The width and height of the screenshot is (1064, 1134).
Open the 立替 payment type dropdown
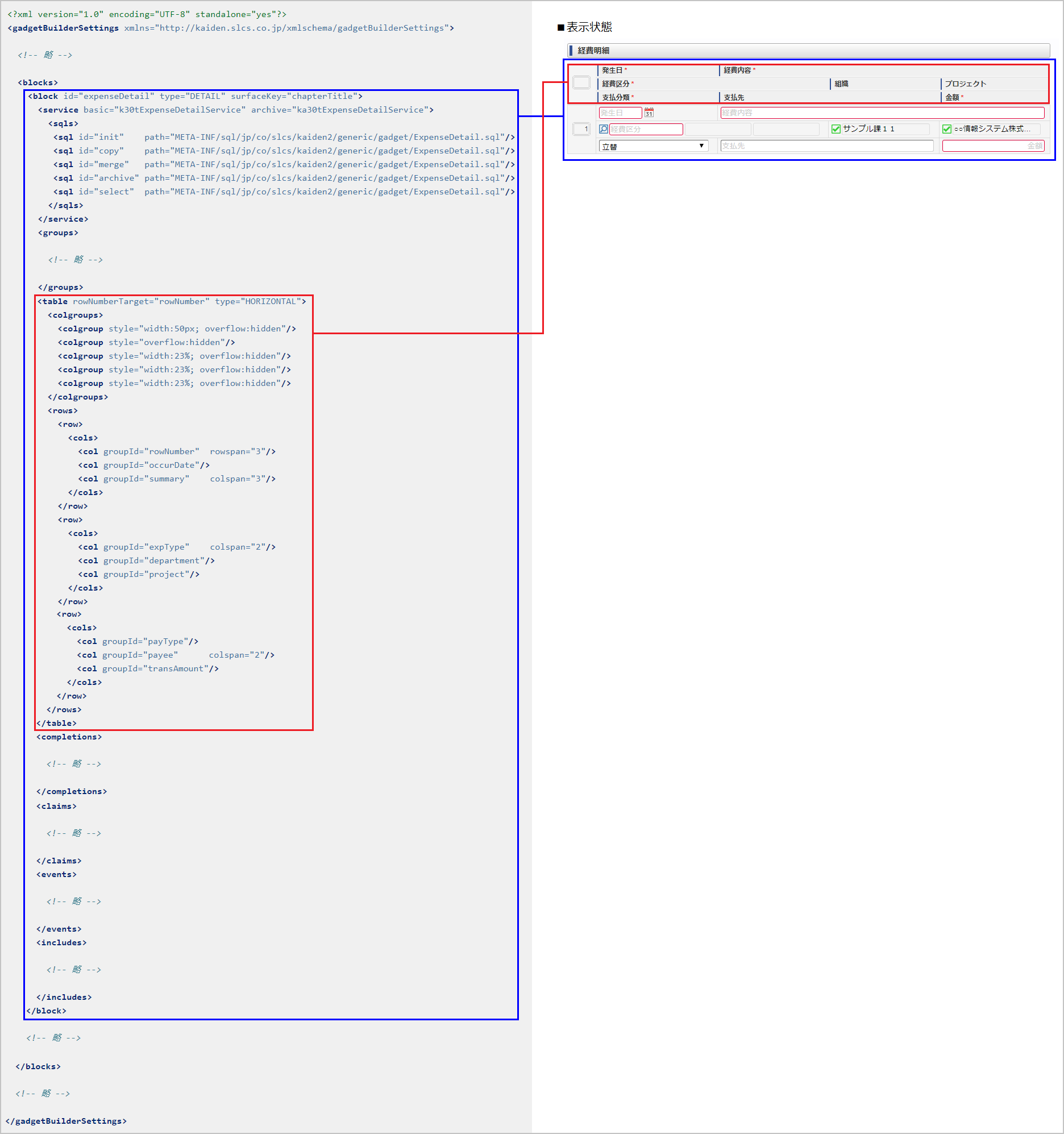(653, 146)
